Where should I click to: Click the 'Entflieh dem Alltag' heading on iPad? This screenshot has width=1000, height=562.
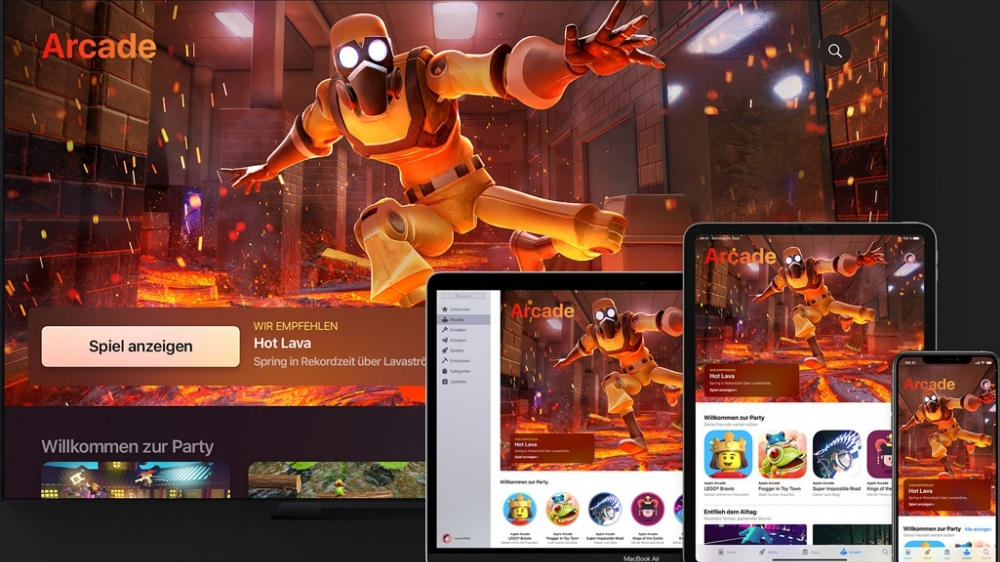click(730, 512)
